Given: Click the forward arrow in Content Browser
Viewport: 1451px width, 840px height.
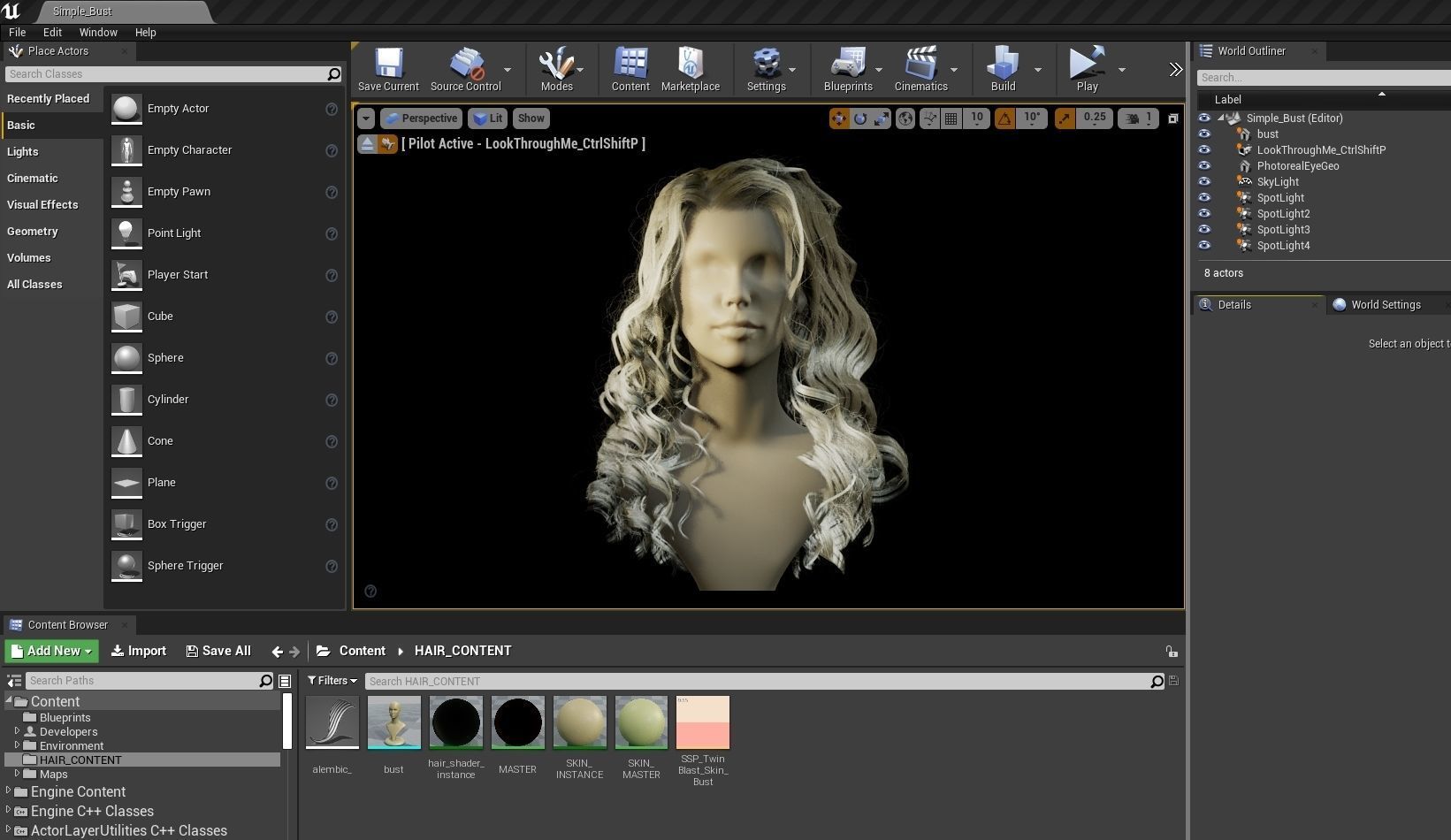Looking at the screenshot, I should [294, 652].
